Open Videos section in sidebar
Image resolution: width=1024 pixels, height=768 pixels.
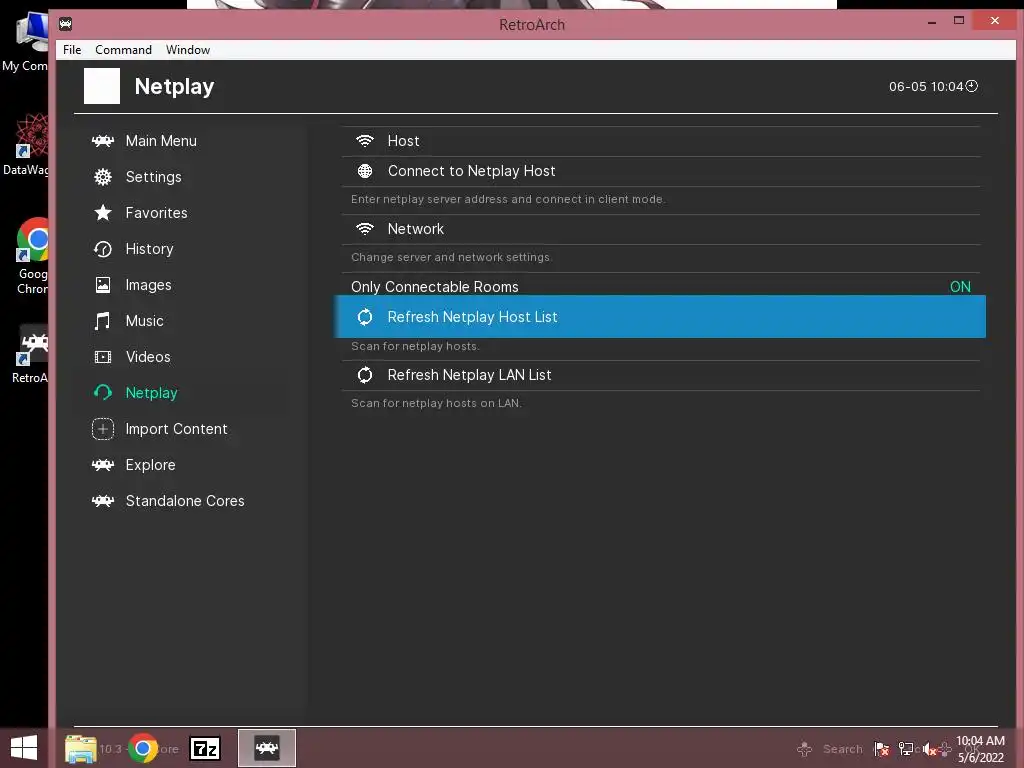(x=148, y=357)
